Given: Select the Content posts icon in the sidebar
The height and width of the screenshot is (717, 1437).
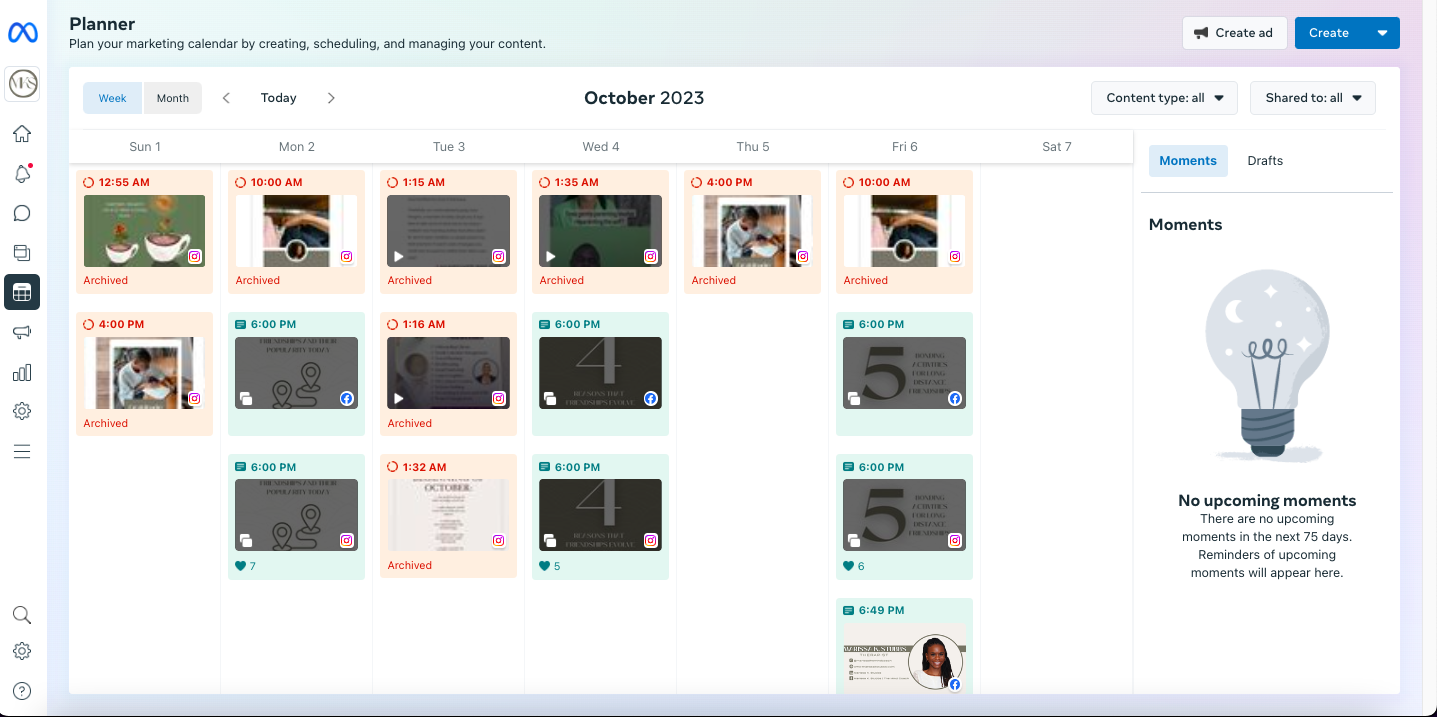Looking at the screenshot, I should (x=22, y=252).
